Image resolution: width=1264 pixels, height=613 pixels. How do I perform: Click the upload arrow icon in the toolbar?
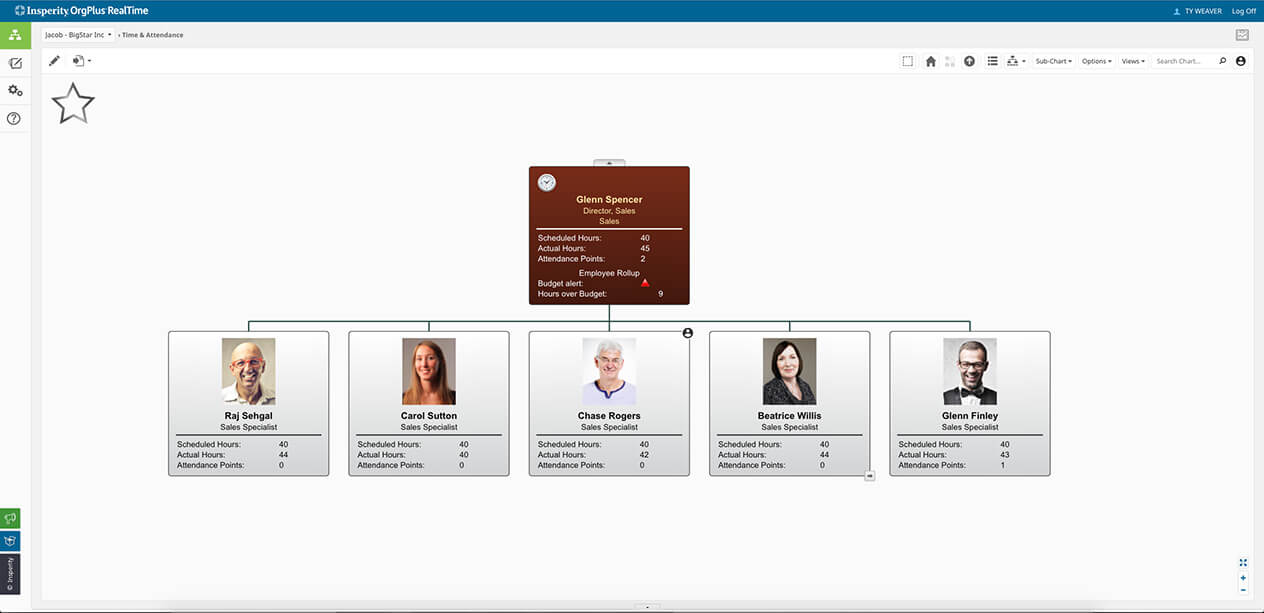tap(968, 61)
